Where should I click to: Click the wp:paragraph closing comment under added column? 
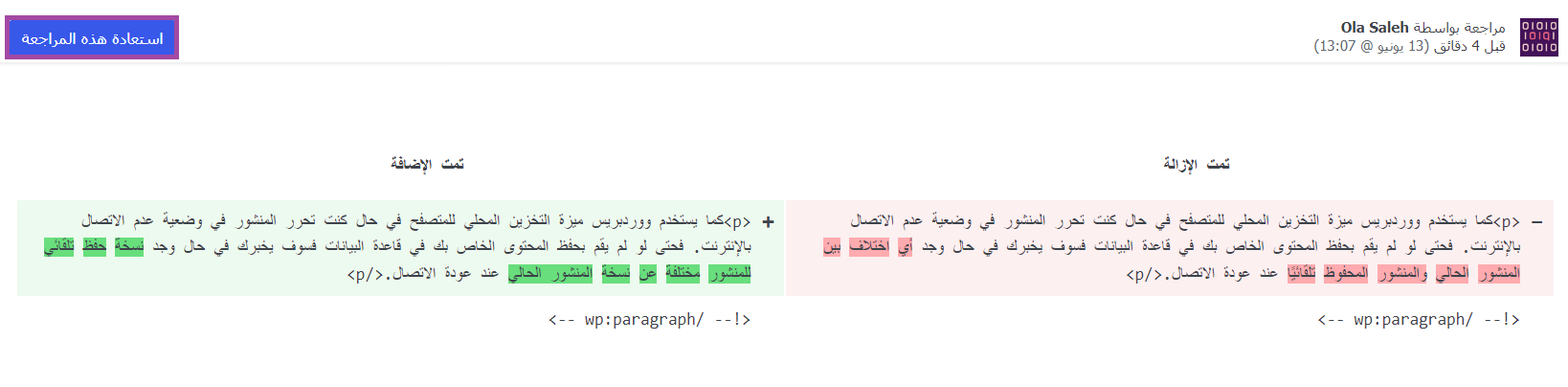(650, 320)
